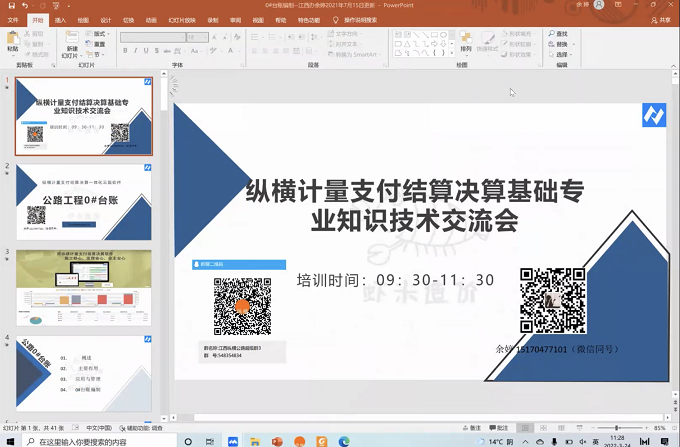Start slide show from status bar icon
The image size is (680, 447).
coord(579,428)
